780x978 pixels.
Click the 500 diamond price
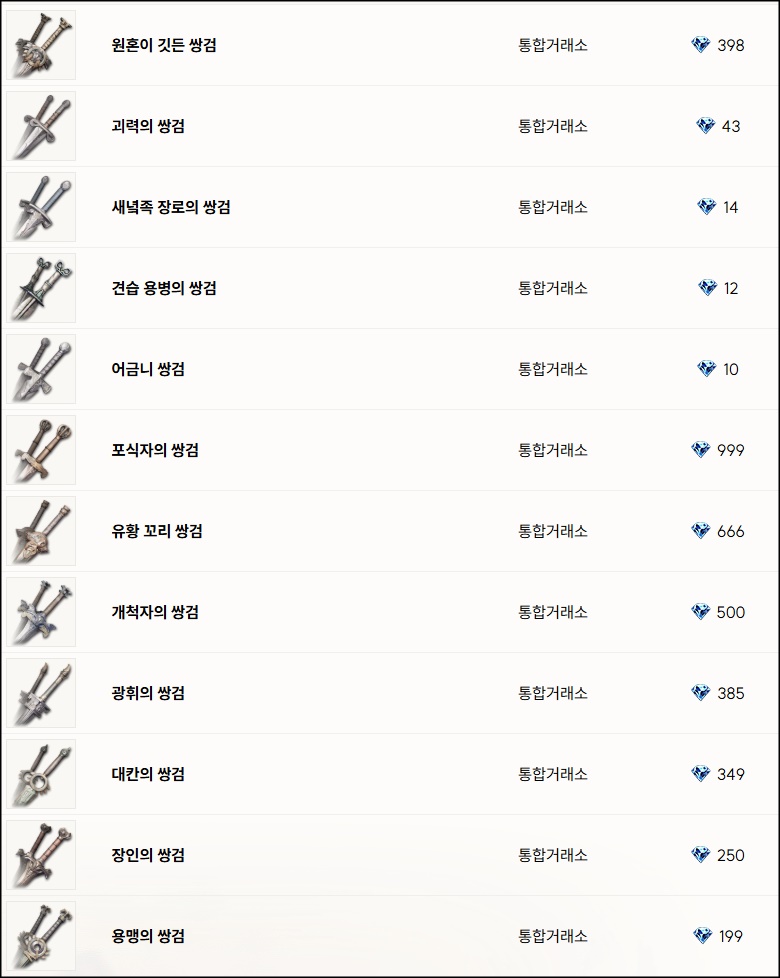(x=731, y=612)
